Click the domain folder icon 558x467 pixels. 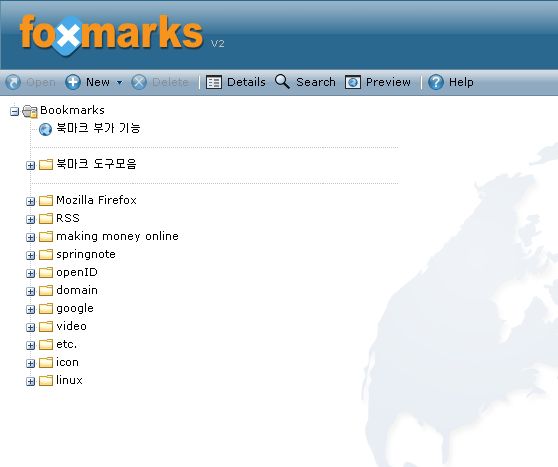(x=46, y=290)
